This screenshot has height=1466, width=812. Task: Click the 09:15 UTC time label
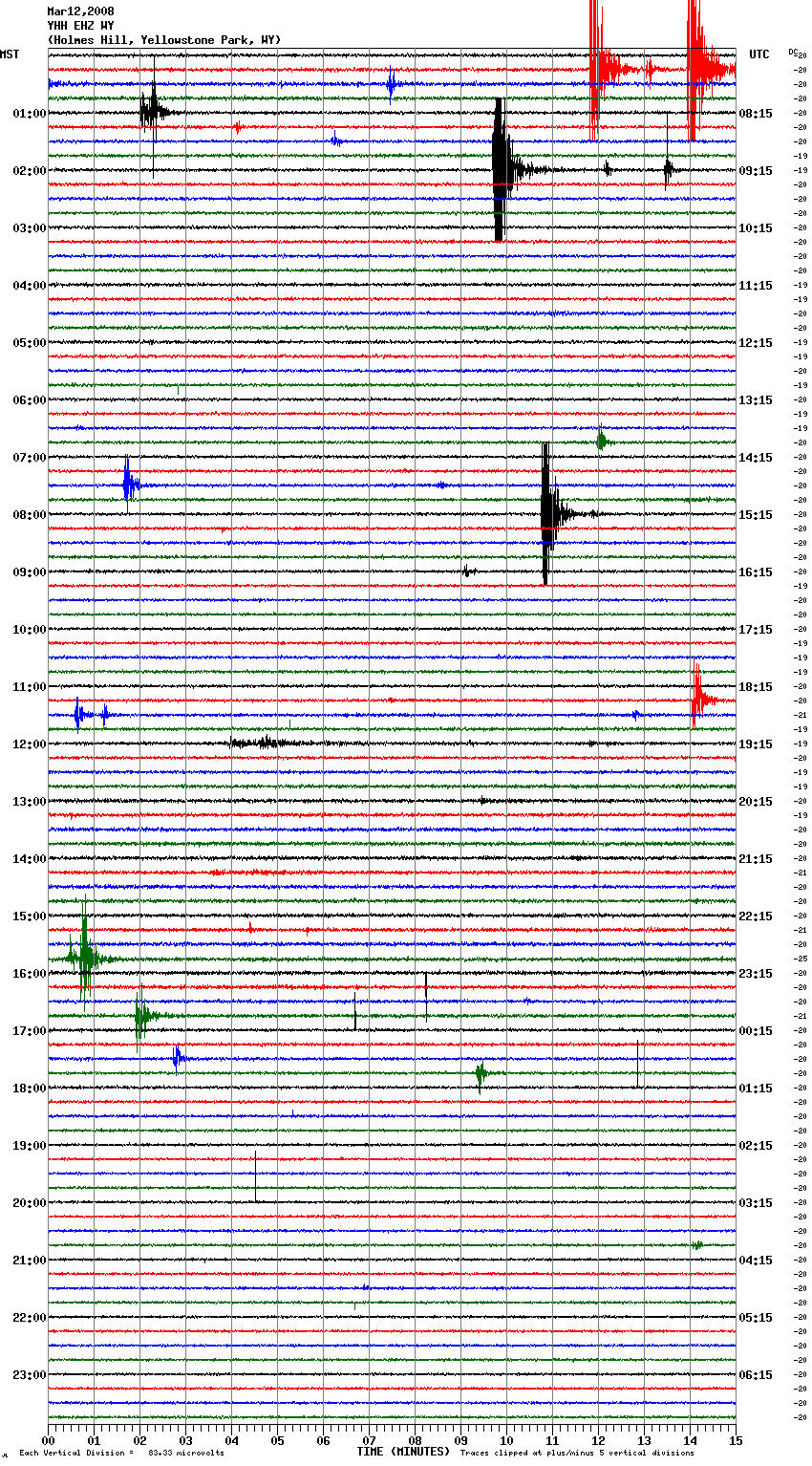click(756, 171)
